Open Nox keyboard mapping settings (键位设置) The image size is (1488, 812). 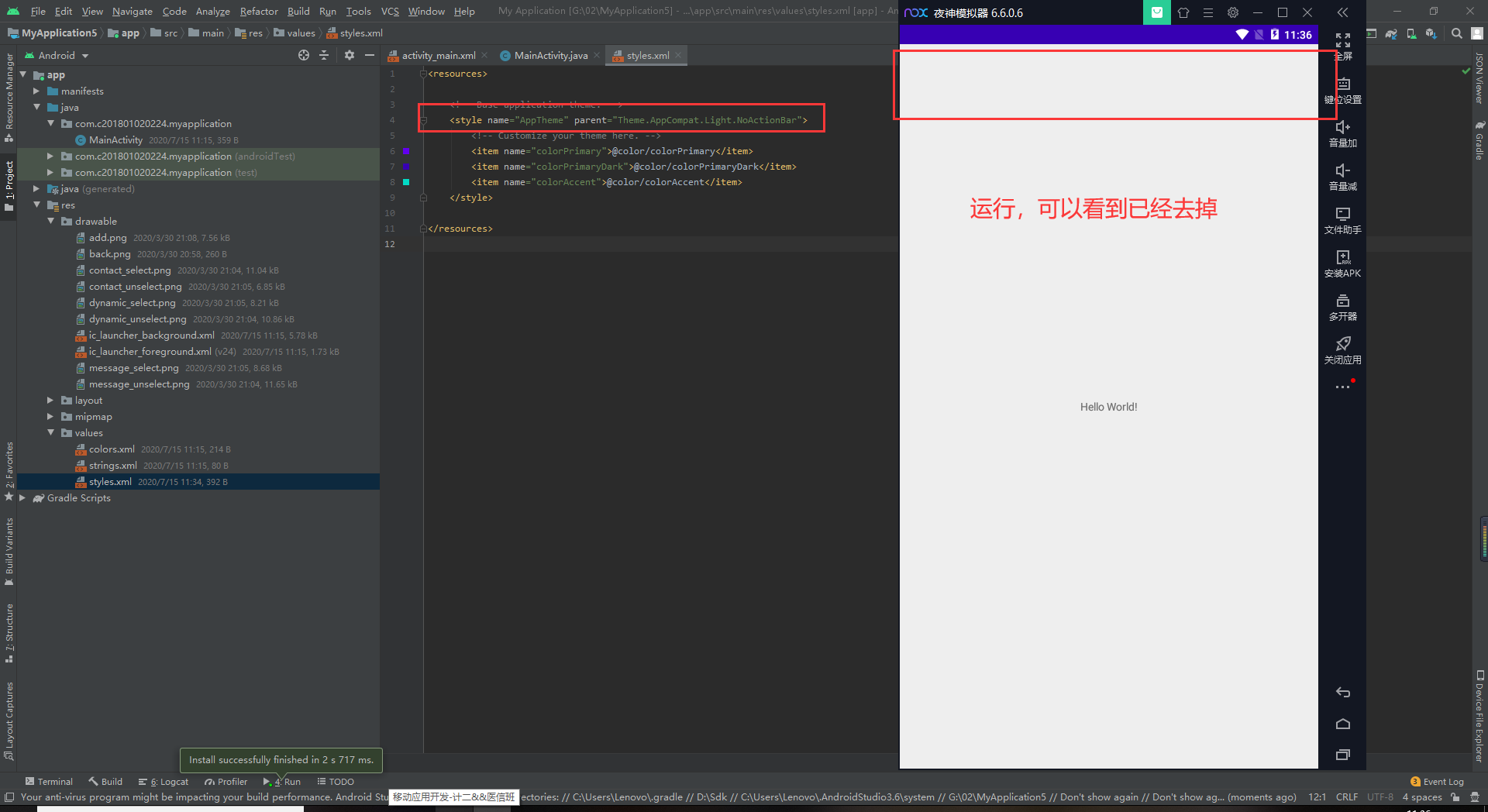pyautogui.click(x=1343, y=91)
